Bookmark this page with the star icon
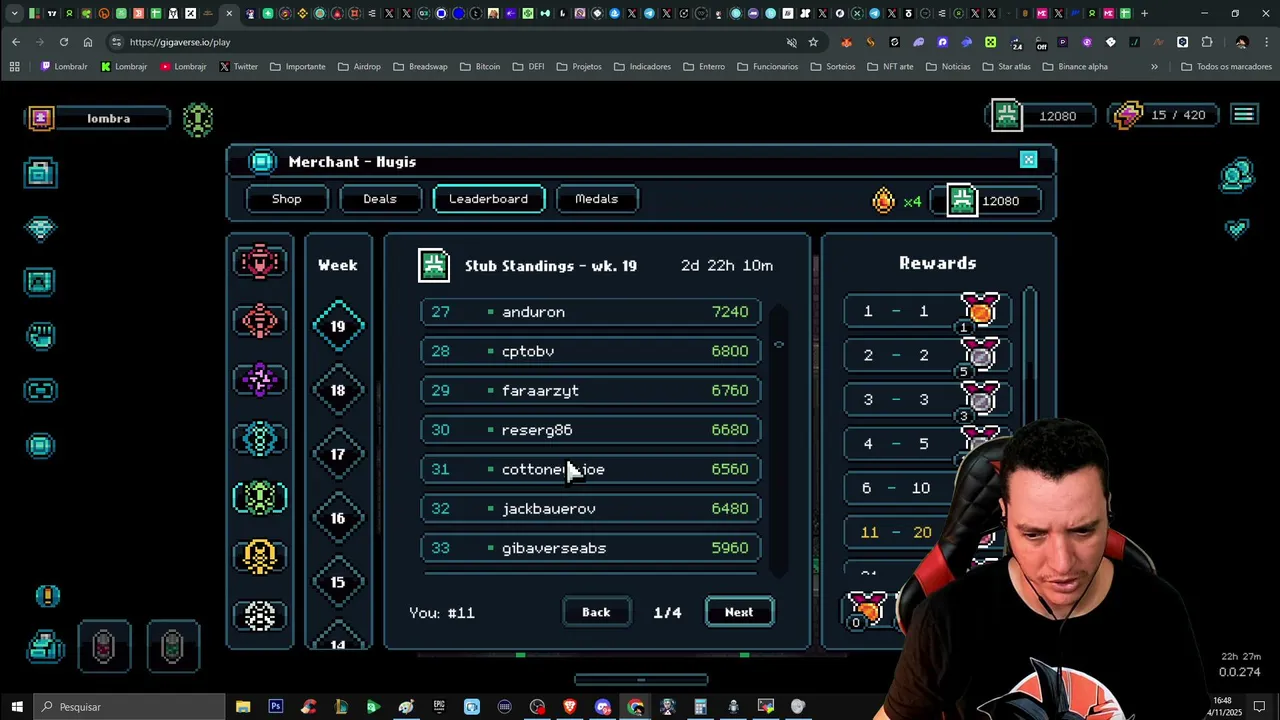 coord(813,42)
